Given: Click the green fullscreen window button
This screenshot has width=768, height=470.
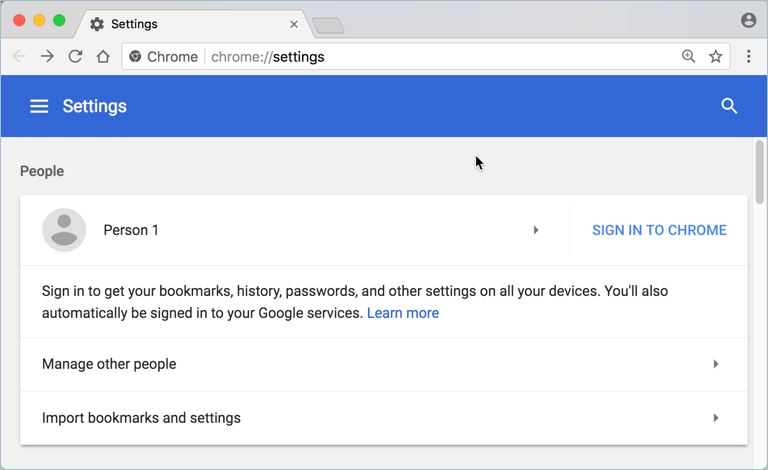Looking at the screenshot, I should (x=59, y=21).
